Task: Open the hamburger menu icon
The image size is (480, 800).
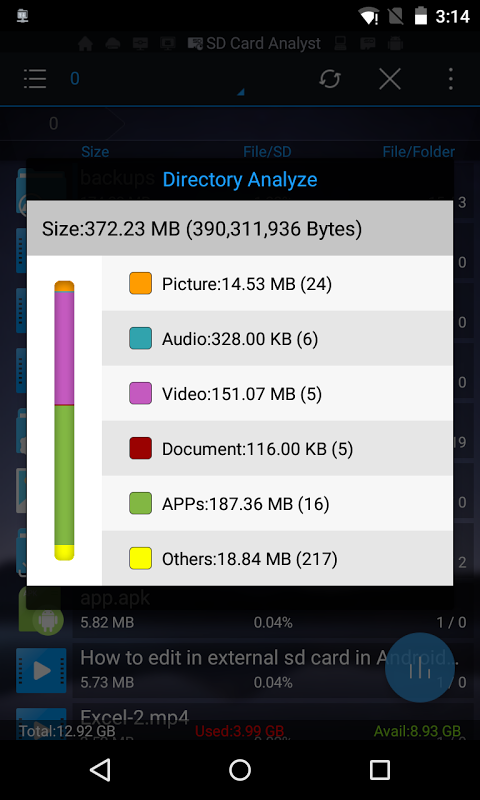Action: point(35,79)
